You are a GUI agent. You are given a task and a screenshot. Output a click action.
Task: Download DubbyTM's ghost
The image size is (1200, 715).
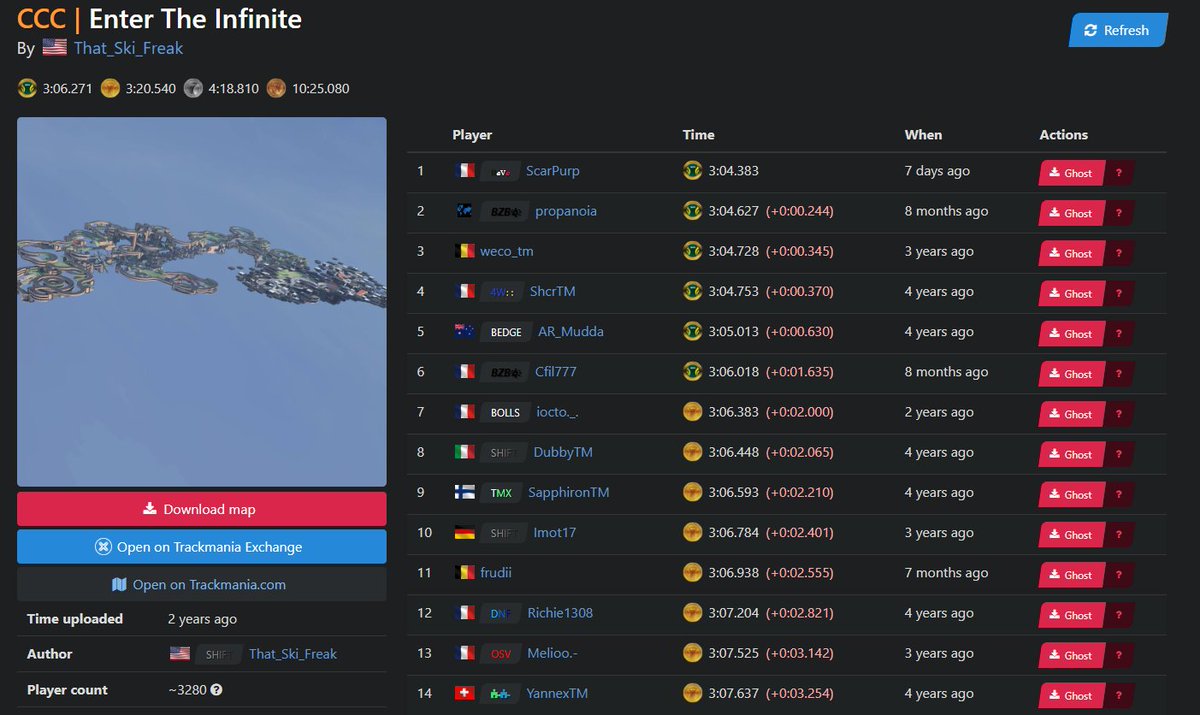(x=1070, y=454)
